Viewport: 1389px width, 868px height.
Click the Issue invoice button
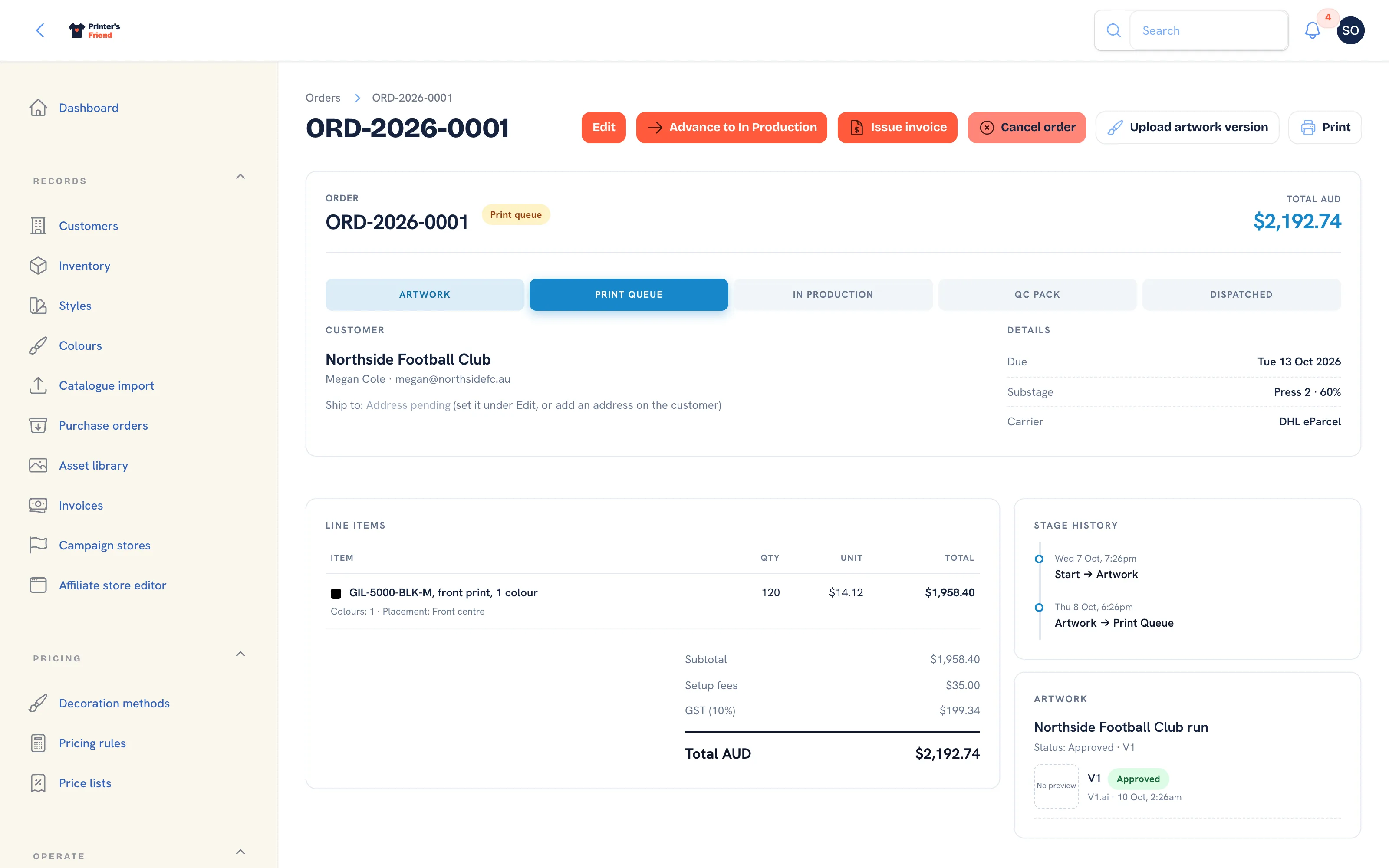coord(897,128)
